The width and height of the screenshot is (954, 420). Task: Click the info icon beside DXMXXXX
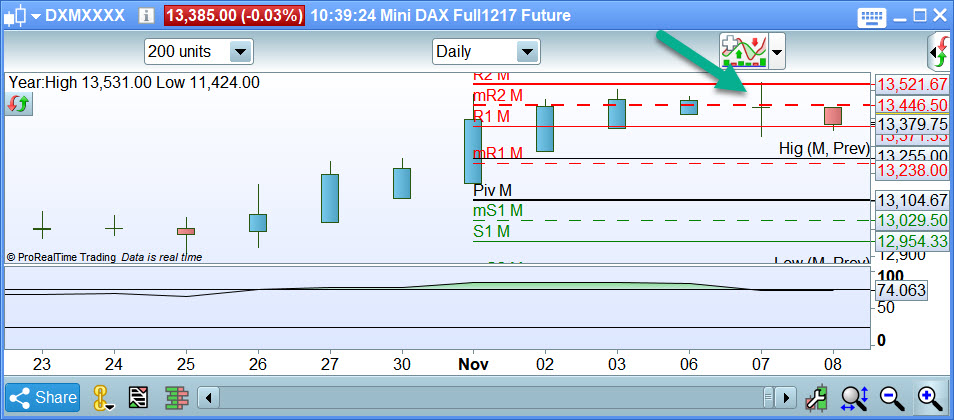pos(147,16)
